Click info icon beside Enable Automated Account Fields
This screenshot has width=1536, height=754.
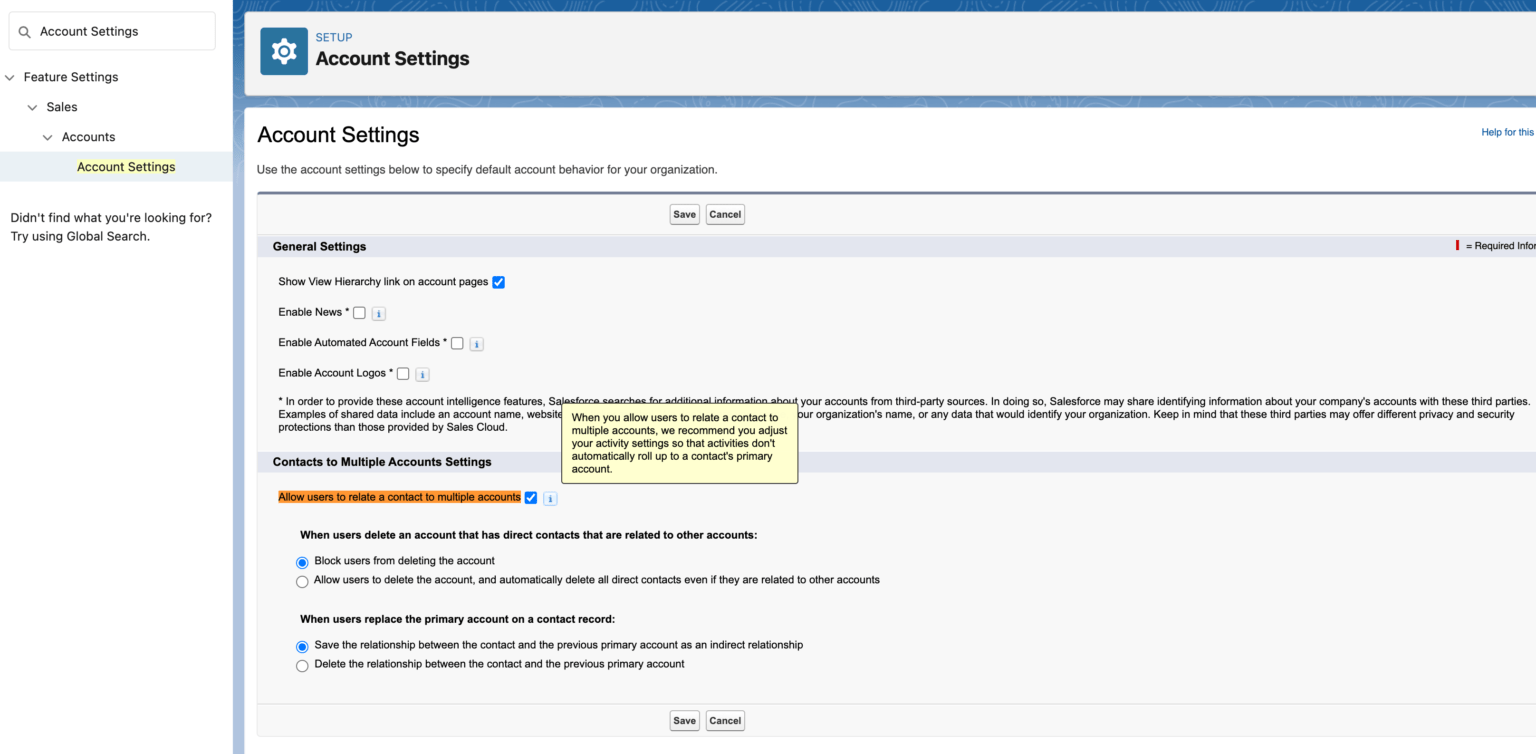point(476,343)
